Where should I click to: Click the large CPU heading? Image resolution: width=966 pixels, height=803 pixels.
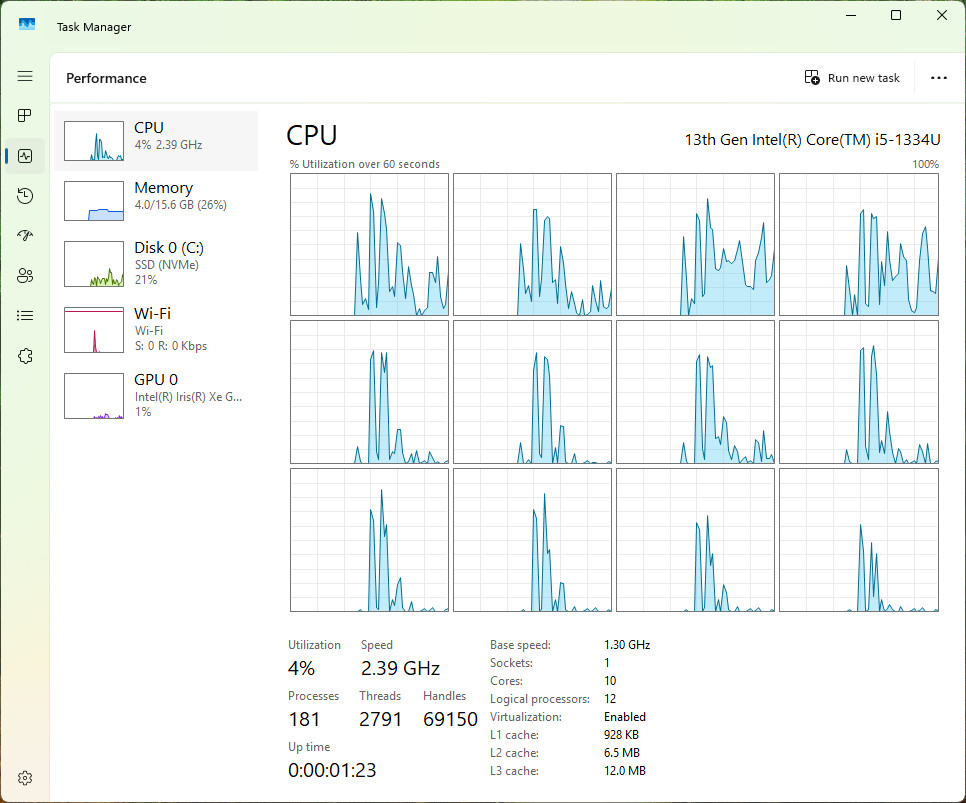tap(312, 136)
